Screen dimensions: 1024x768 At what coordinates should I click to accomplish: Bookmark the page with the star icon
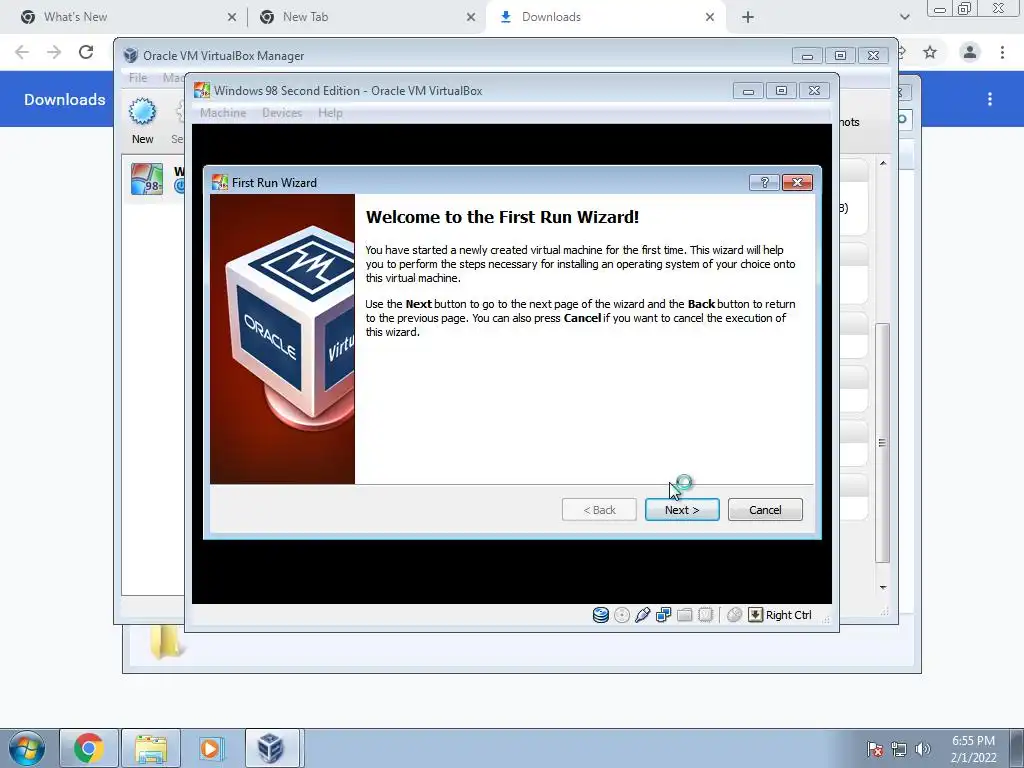click(x=930, y=52)
